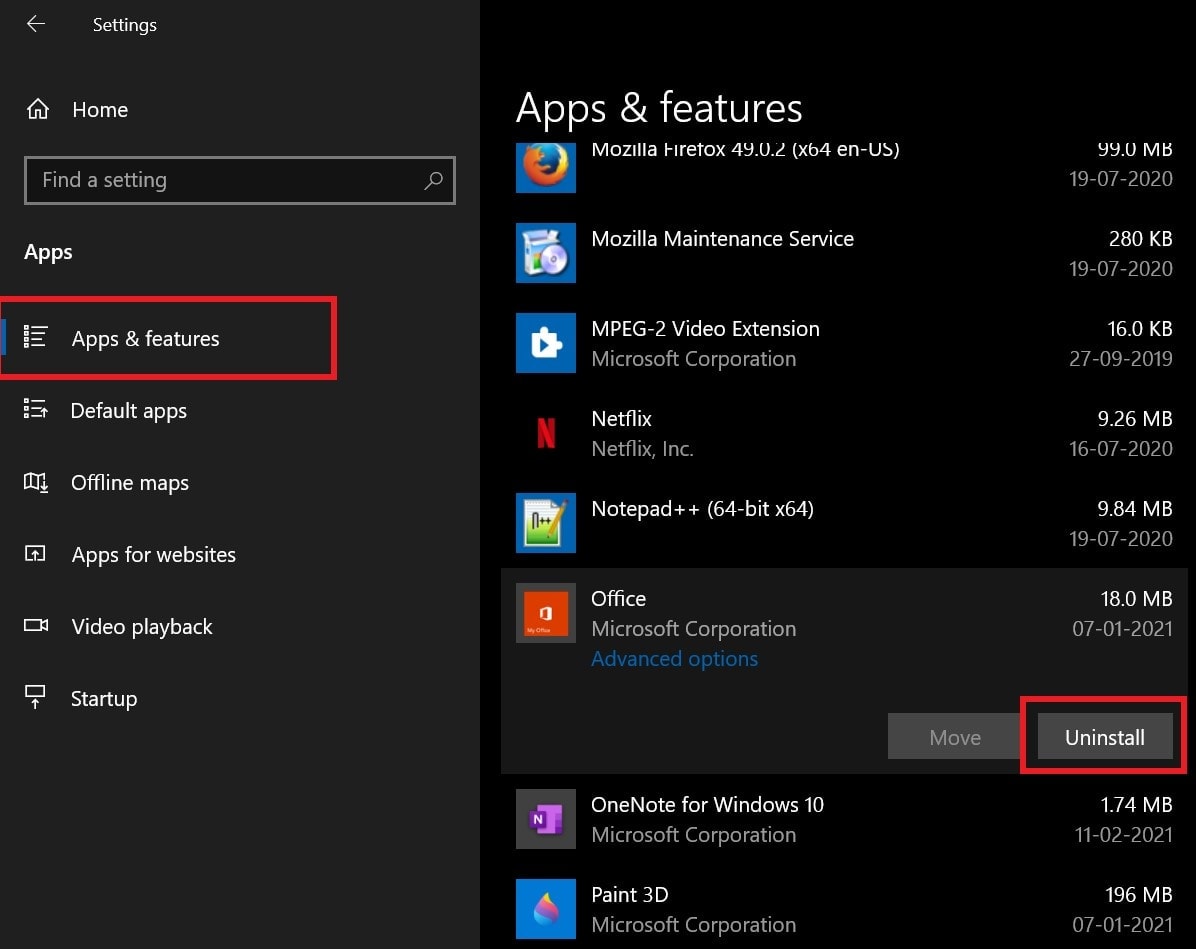Click Netflix, Inc. publisher text

(642, 449)
